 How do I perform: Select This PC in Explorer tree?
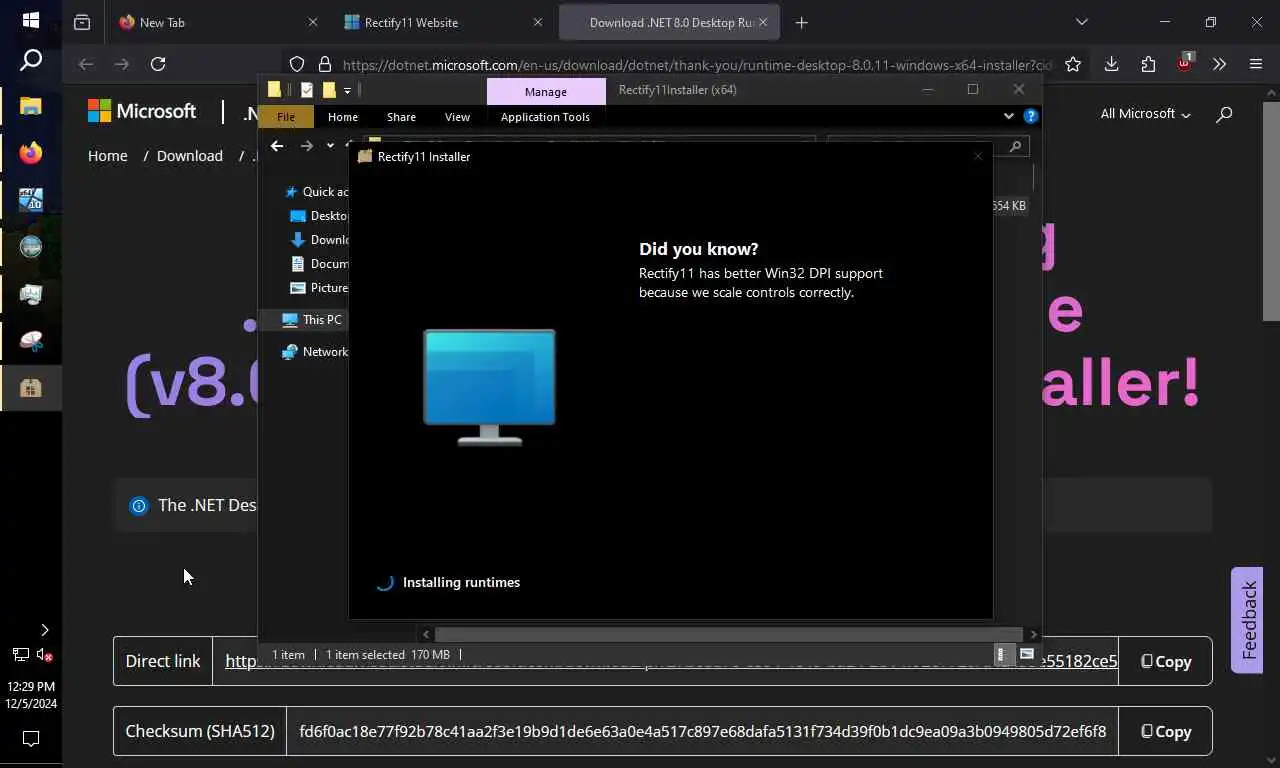[x=312, y=320]
